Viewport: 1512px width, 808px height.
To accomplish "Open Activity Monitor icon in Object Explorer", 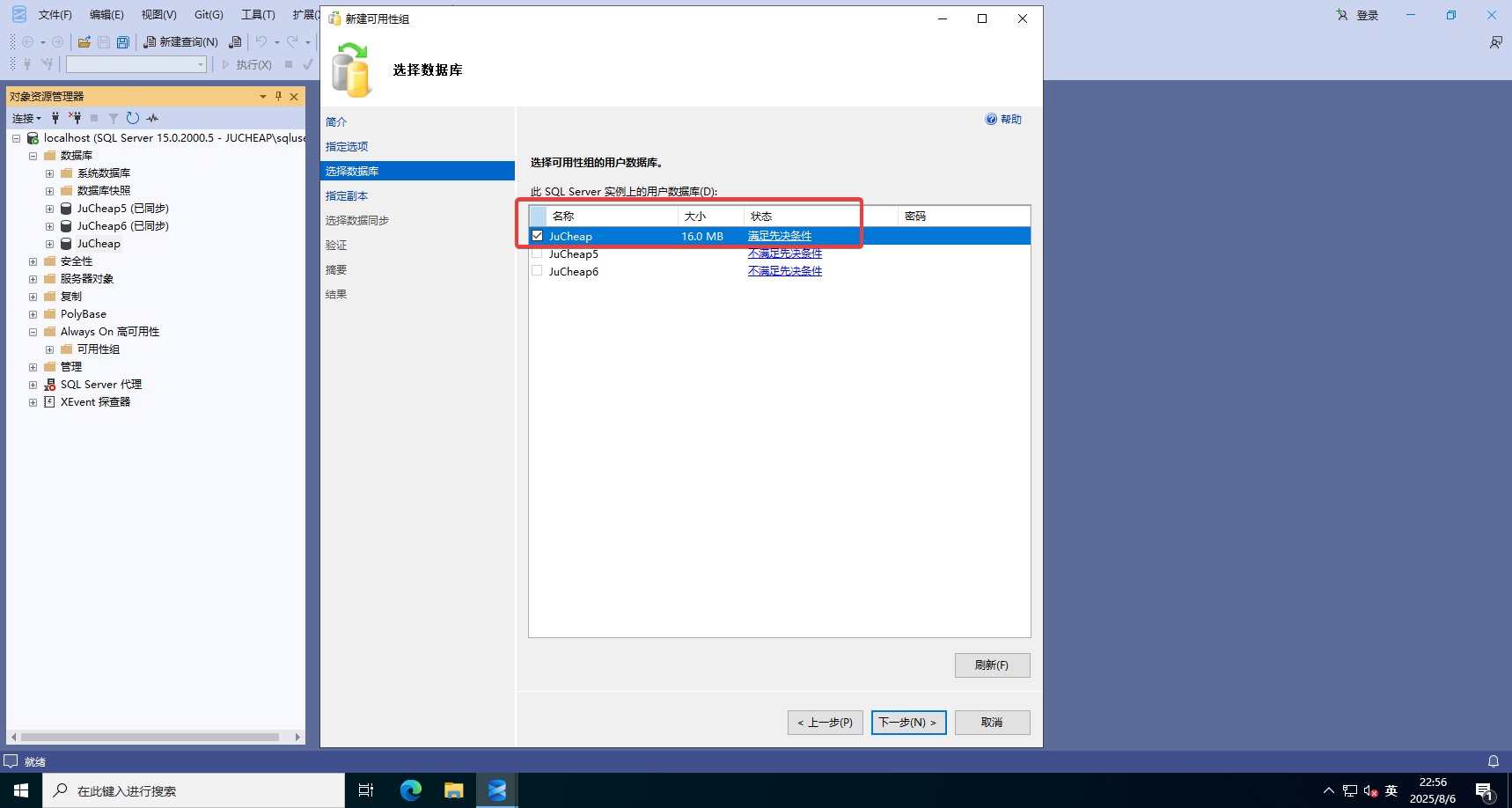I will [x=152, y=118].
